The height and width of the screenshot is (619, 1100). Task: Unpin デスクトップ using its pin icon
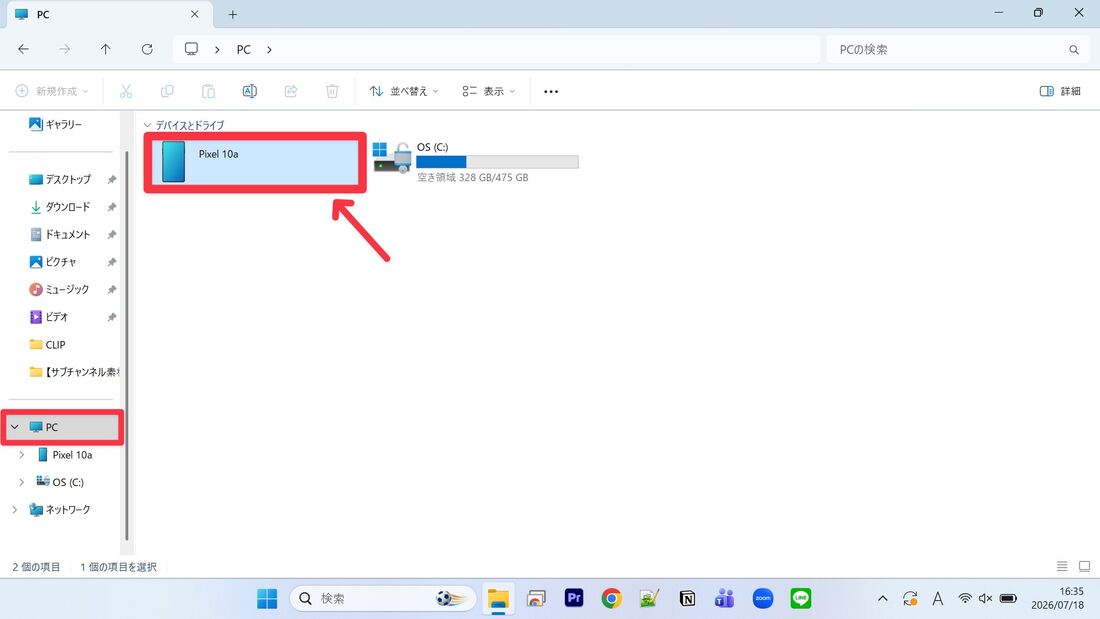[x=112, y=180]
